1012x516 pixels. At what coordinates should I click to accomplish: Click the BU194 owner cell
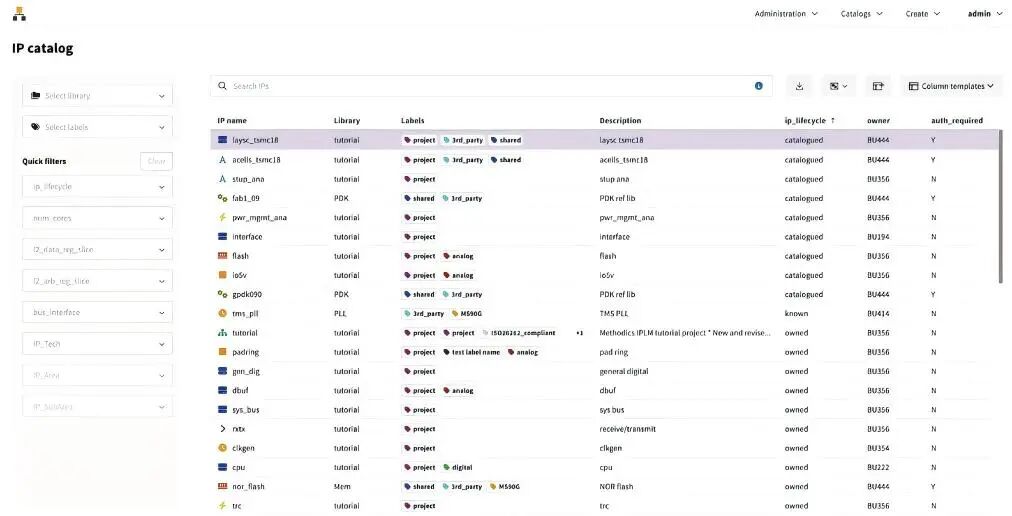[878, 237]
